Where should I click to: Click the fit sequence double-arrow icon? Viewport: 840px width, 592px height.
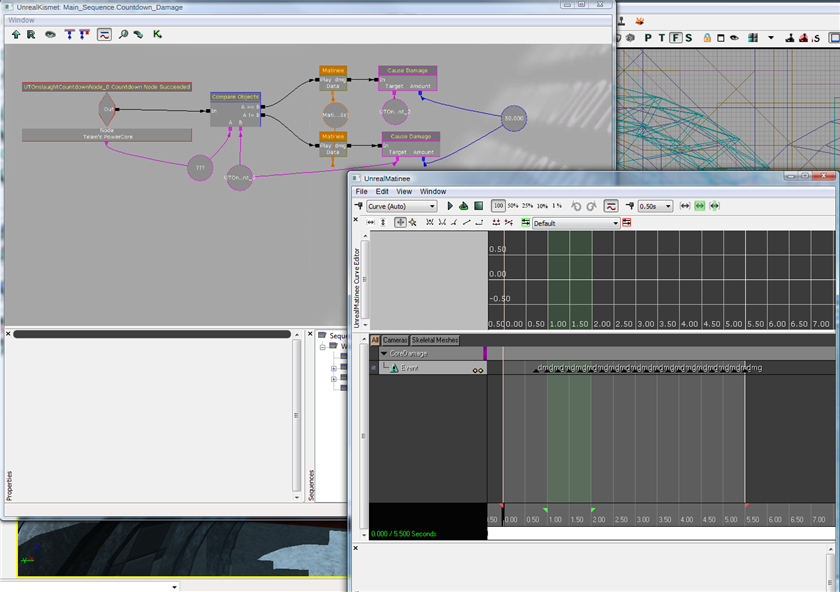[685, 206]
